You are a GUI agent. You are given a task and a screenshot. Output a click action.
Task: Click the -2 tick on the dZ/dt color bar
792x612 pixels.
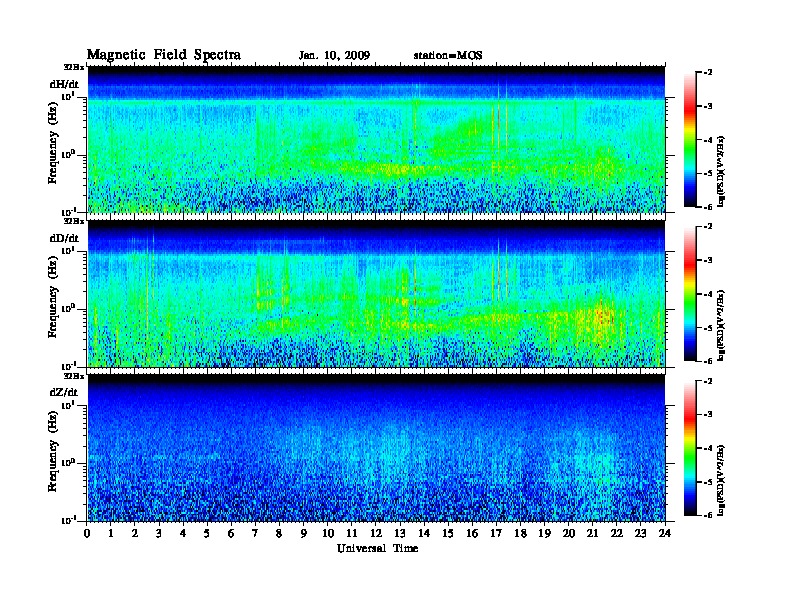click(x=708, y=381)
